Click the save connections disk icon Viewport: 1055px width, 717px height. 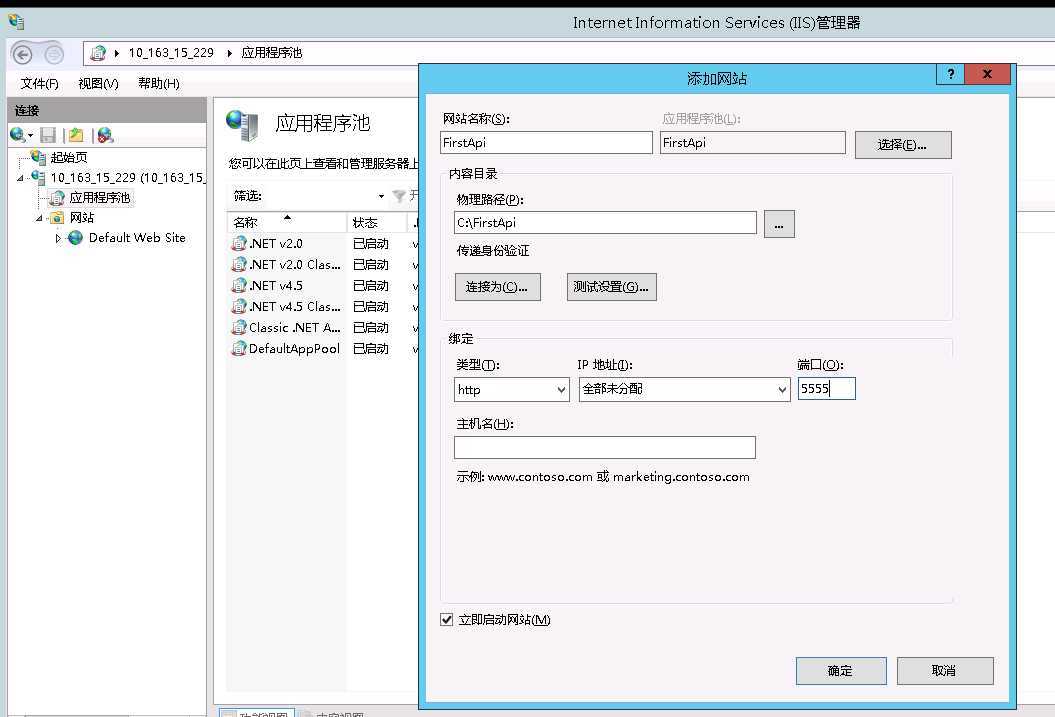point(48,135)
